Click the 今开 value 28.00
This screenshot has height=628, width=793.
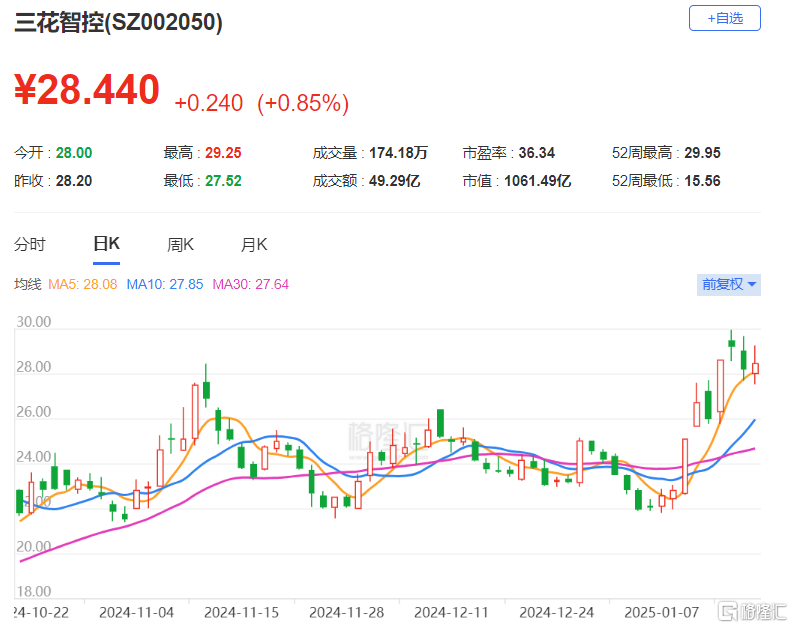(74, 153)
